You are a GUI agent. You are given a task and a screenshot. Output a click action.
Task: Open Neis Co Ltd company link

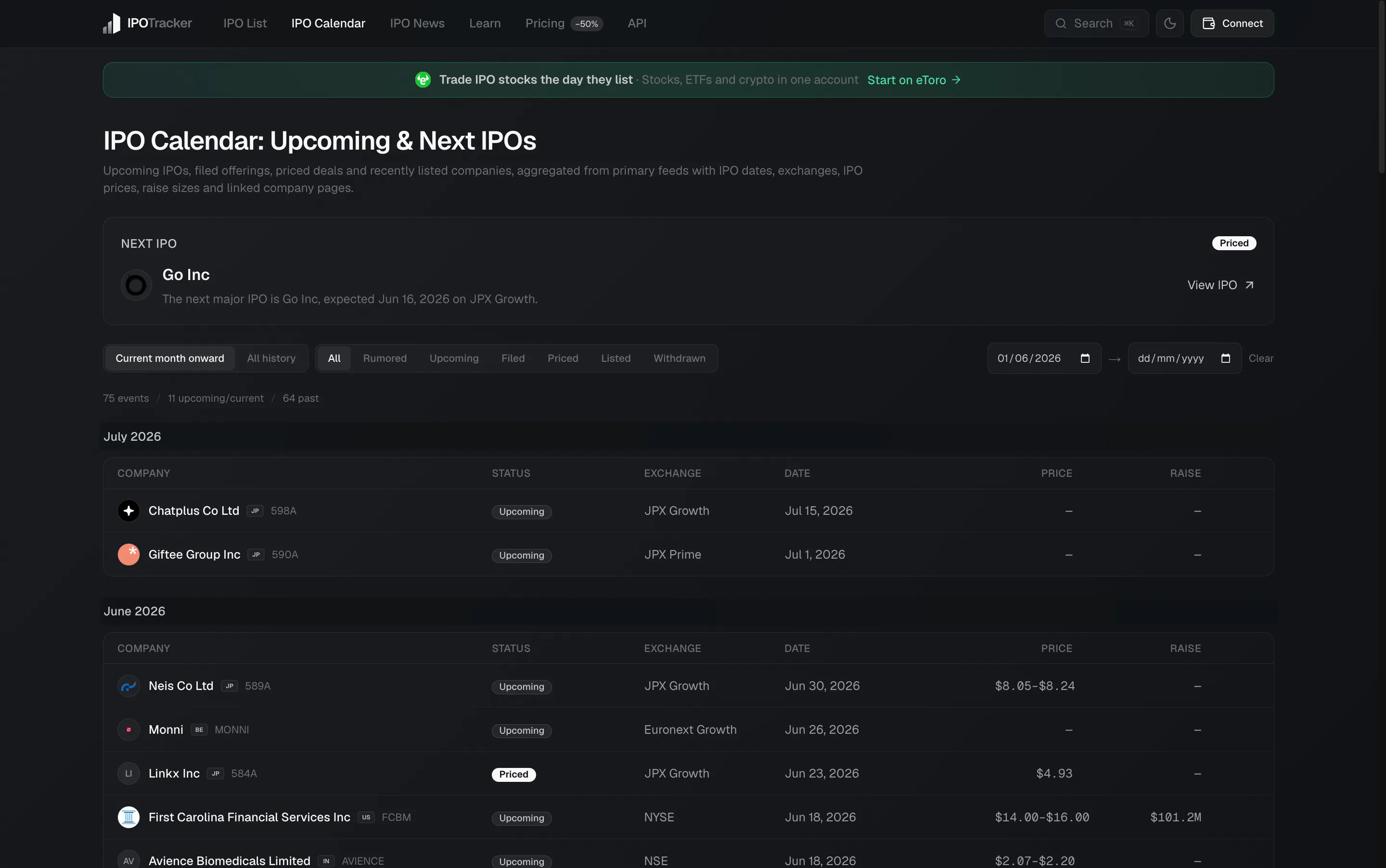181,686
